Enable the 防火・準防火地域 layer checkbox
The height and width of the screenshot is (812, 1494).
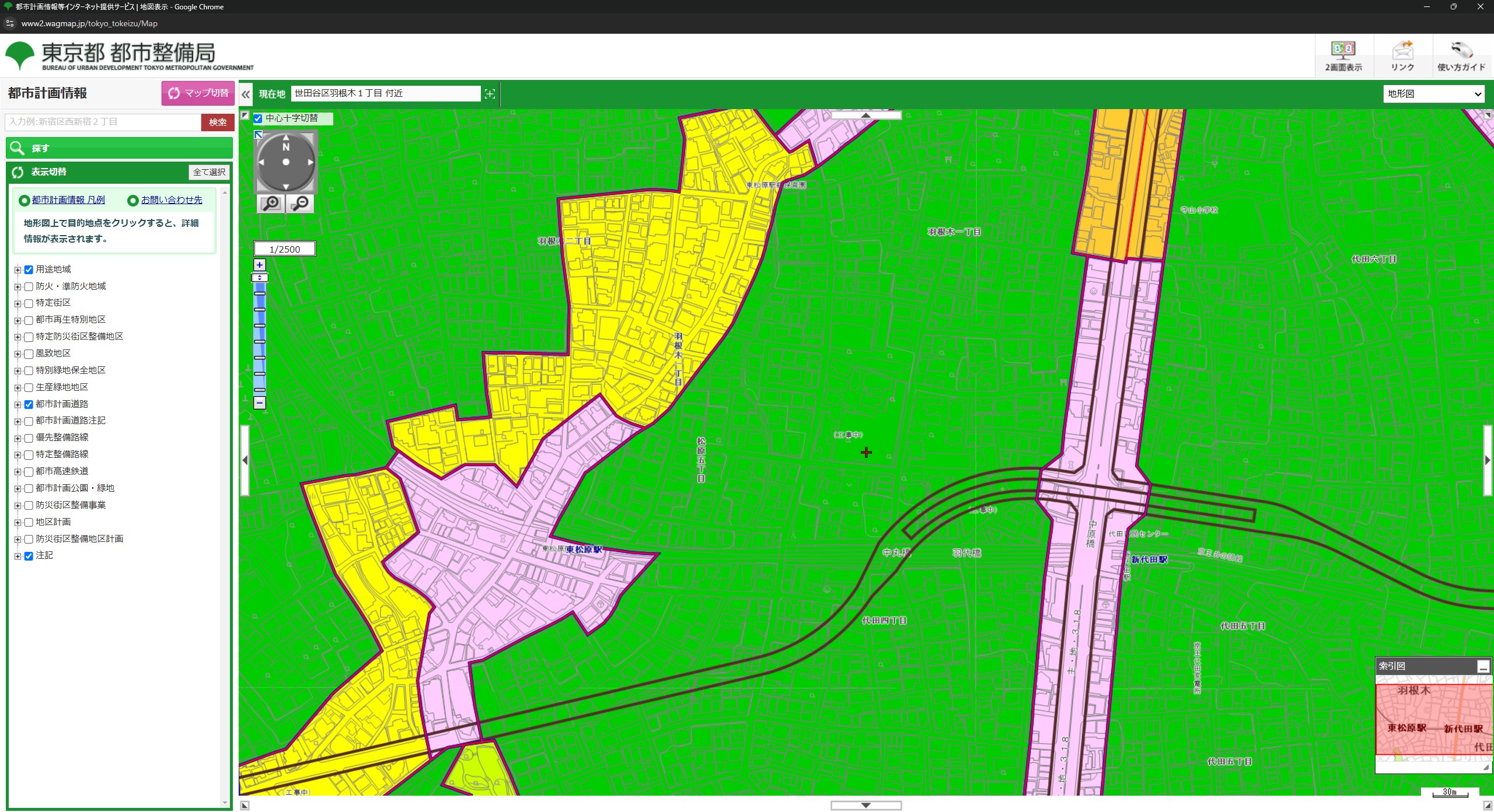(29, 286)
